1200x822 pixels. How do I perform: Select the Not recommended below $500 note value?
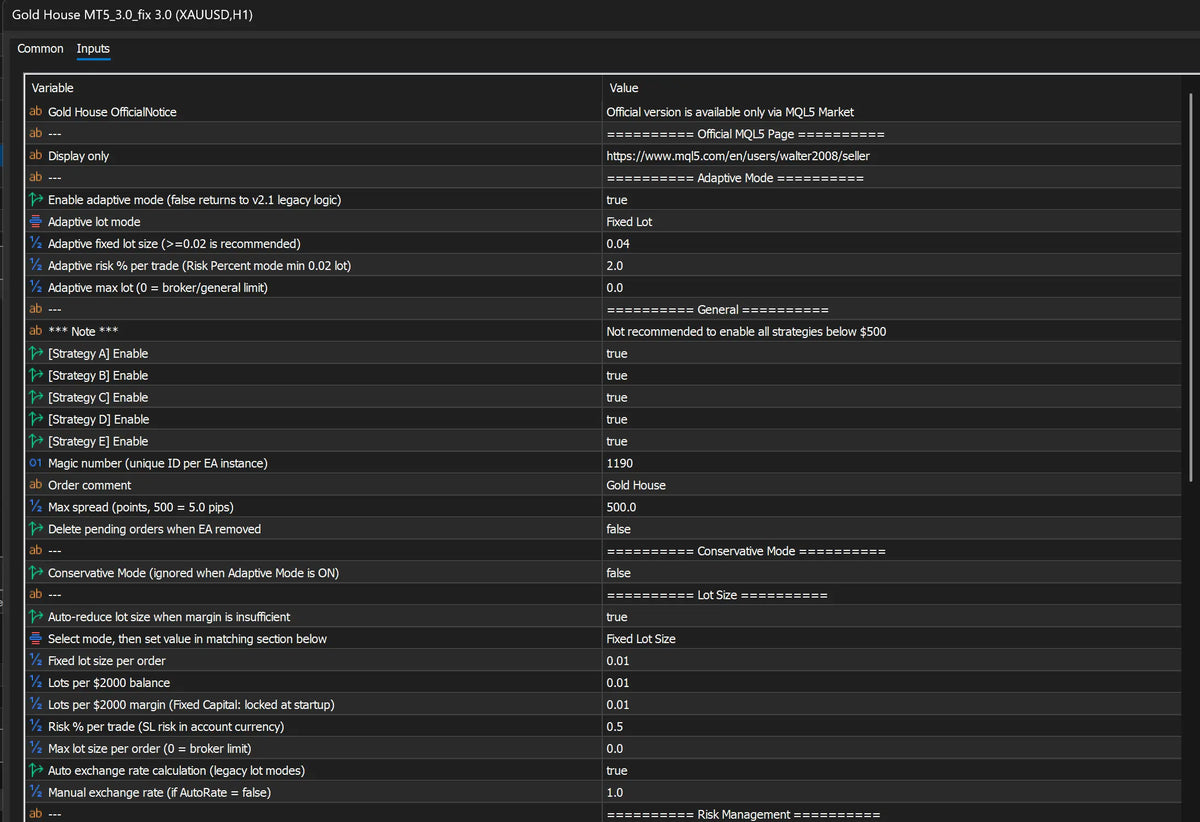pos(746,332)
